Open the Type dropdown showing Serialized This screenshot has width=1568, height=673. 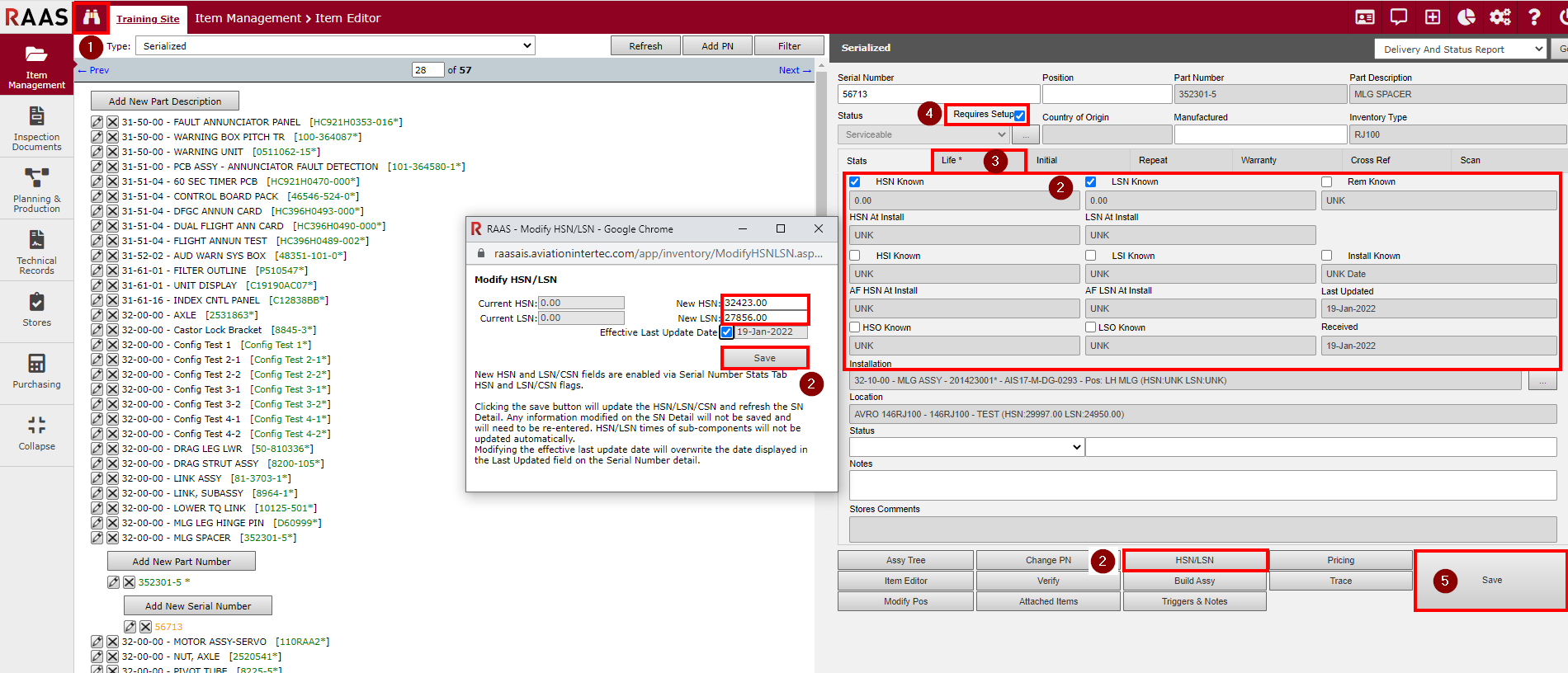pyautogui.click(x=335, y=46)
